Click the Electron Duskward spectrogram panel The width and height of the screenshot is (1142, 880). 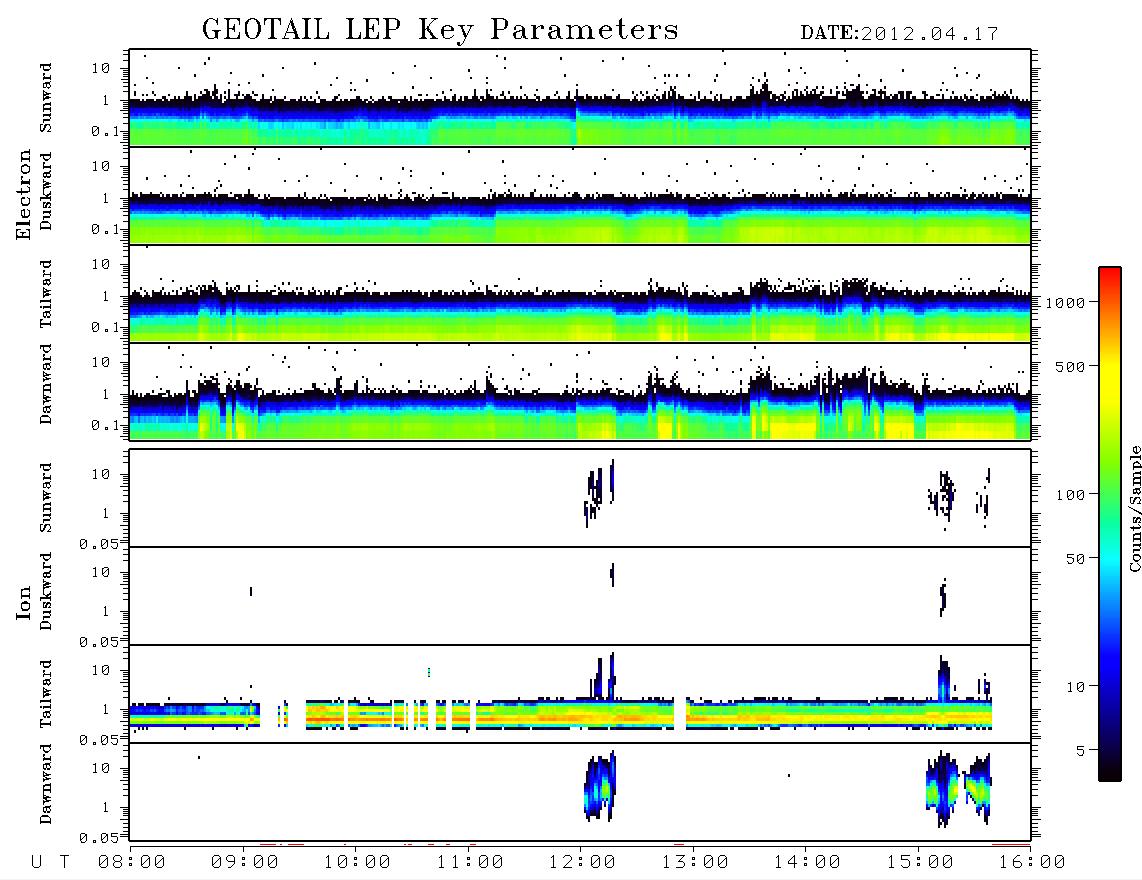point(580,195)
